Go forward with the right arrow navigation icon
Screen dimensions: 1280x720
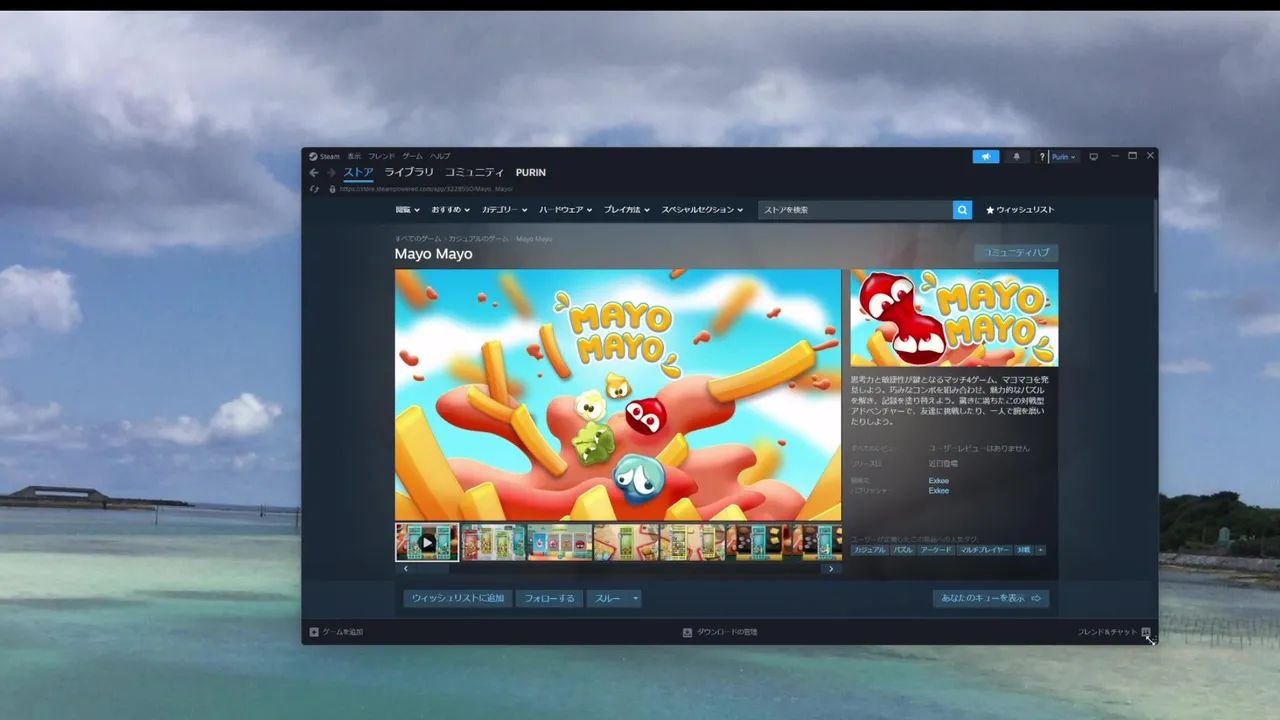(331, 173)
